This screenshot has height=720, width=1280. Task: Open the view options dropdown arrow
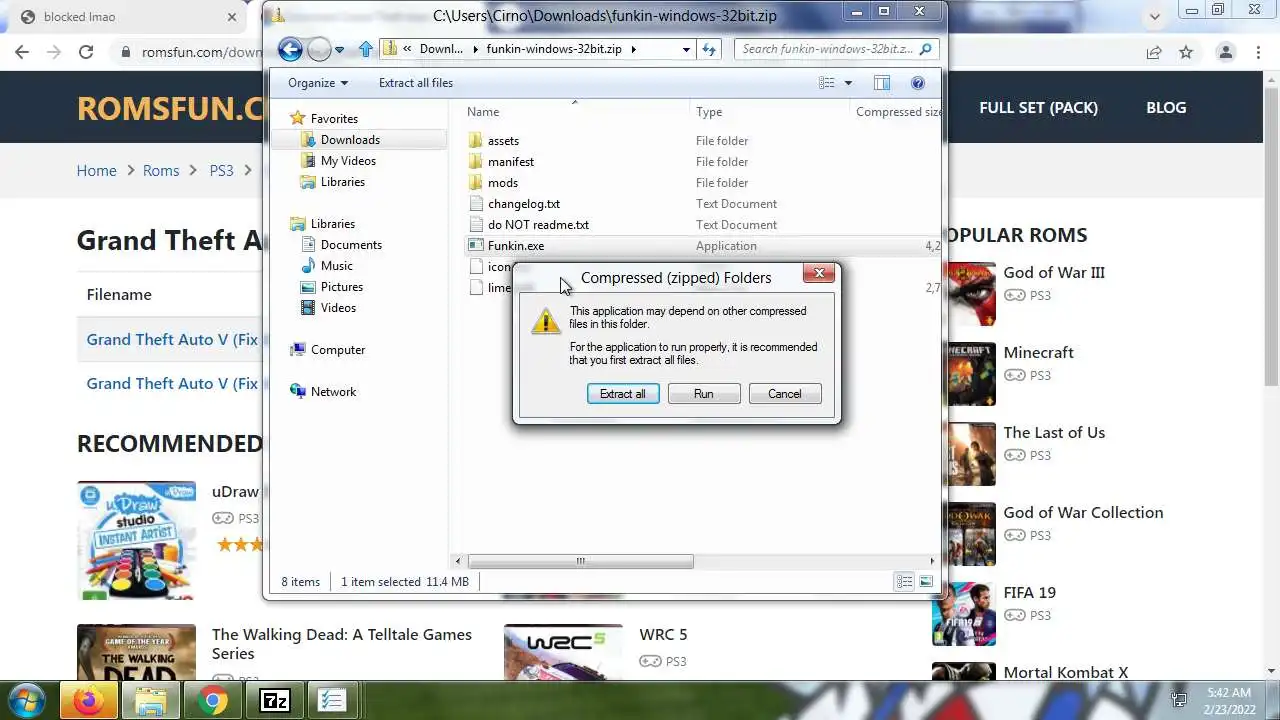(x=848, y=83)
